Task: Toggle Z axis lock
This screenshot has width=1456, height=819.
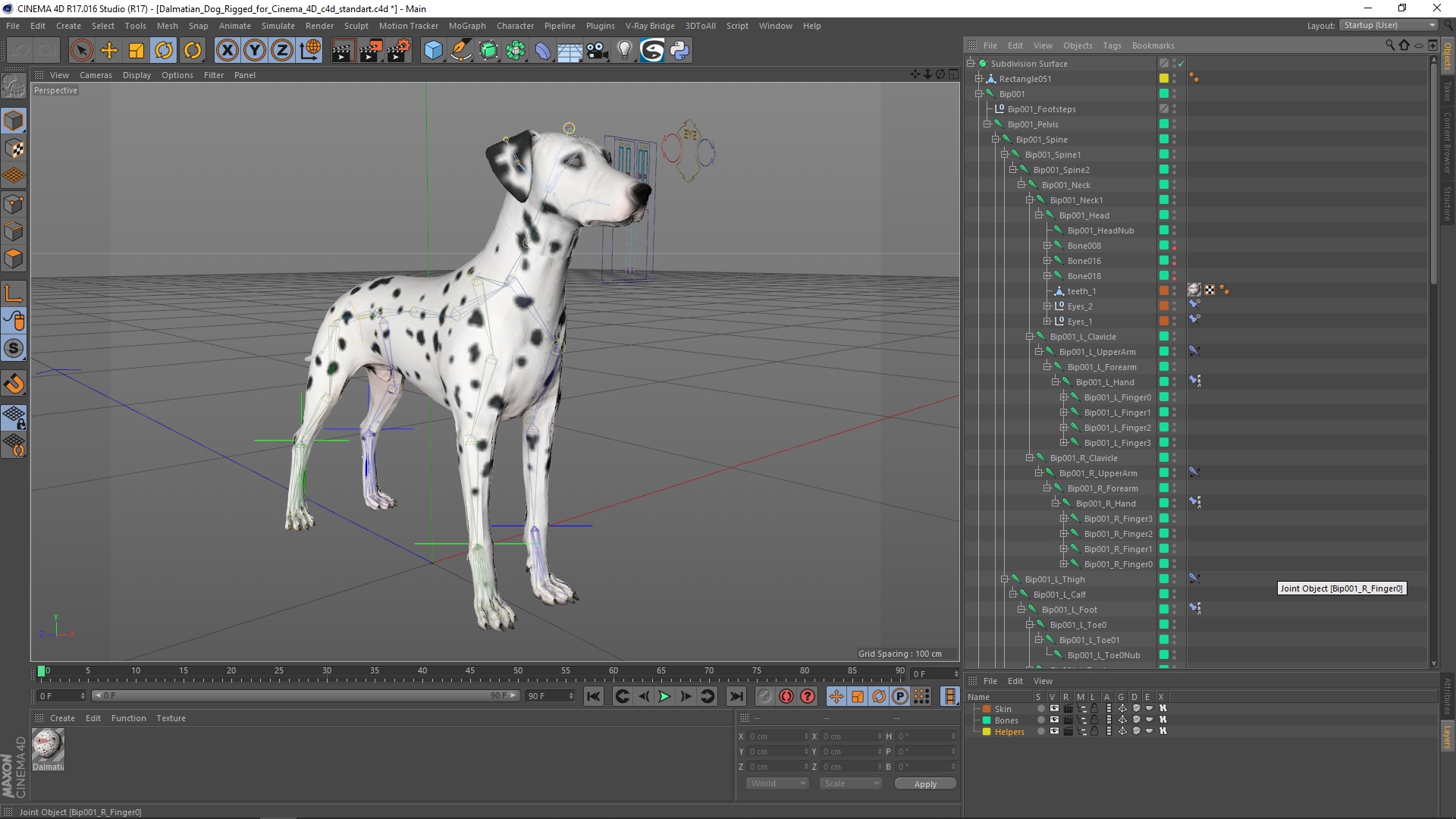Action: click(x=281, y=51)
